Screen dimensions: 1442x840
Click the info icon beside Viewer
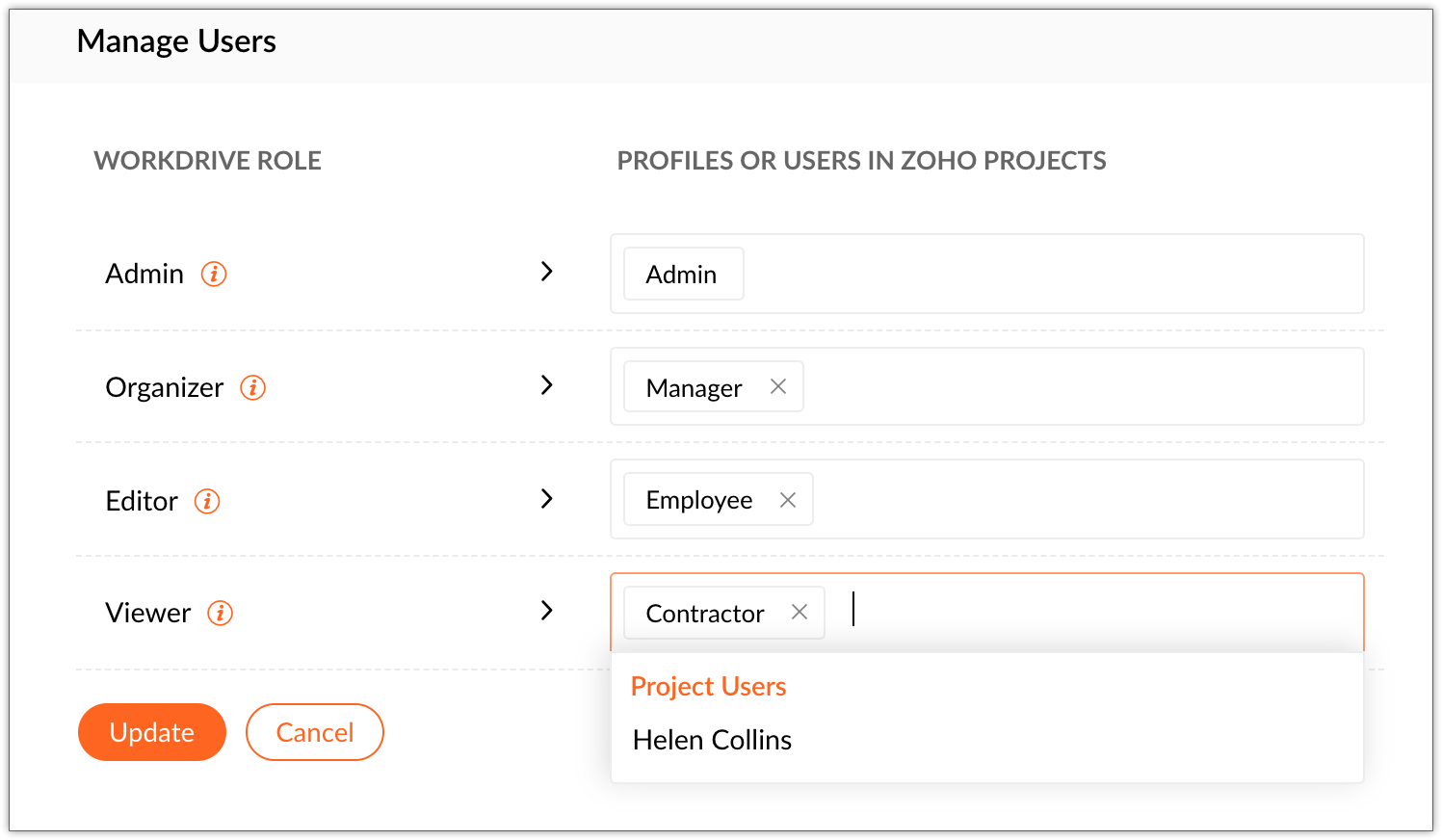[221, 614]
